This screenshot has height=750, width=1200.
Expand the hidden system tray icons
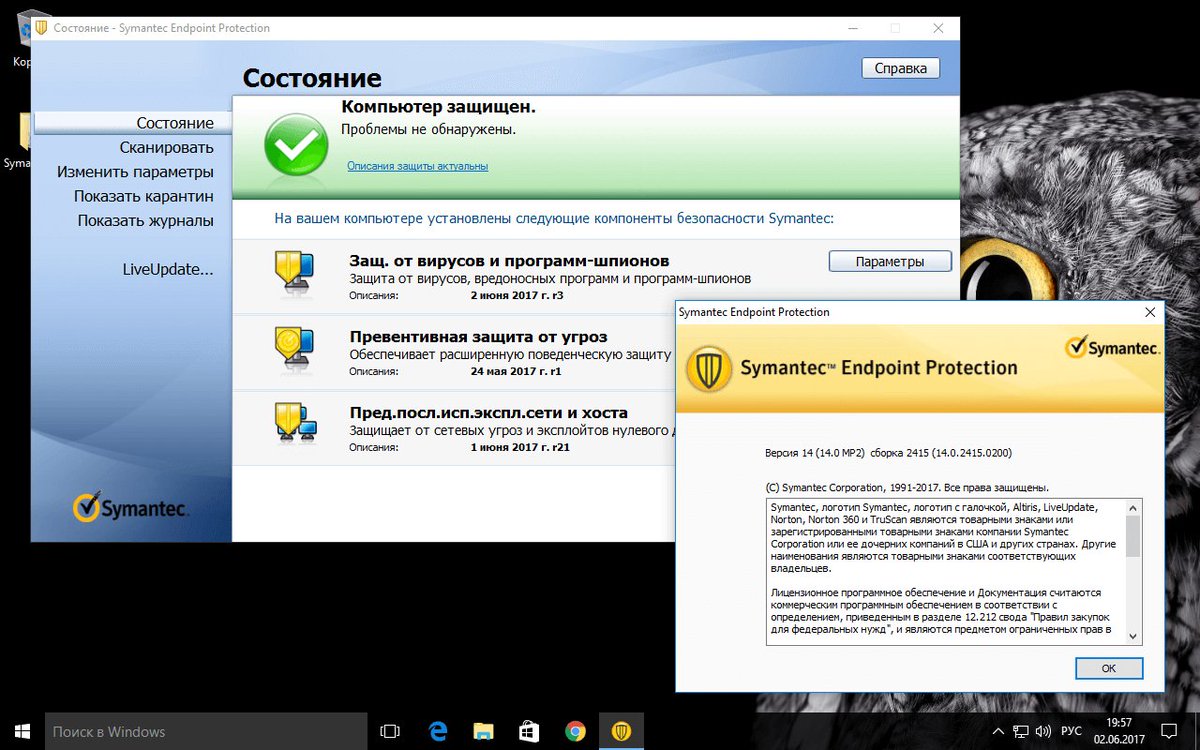coord(998,731)
